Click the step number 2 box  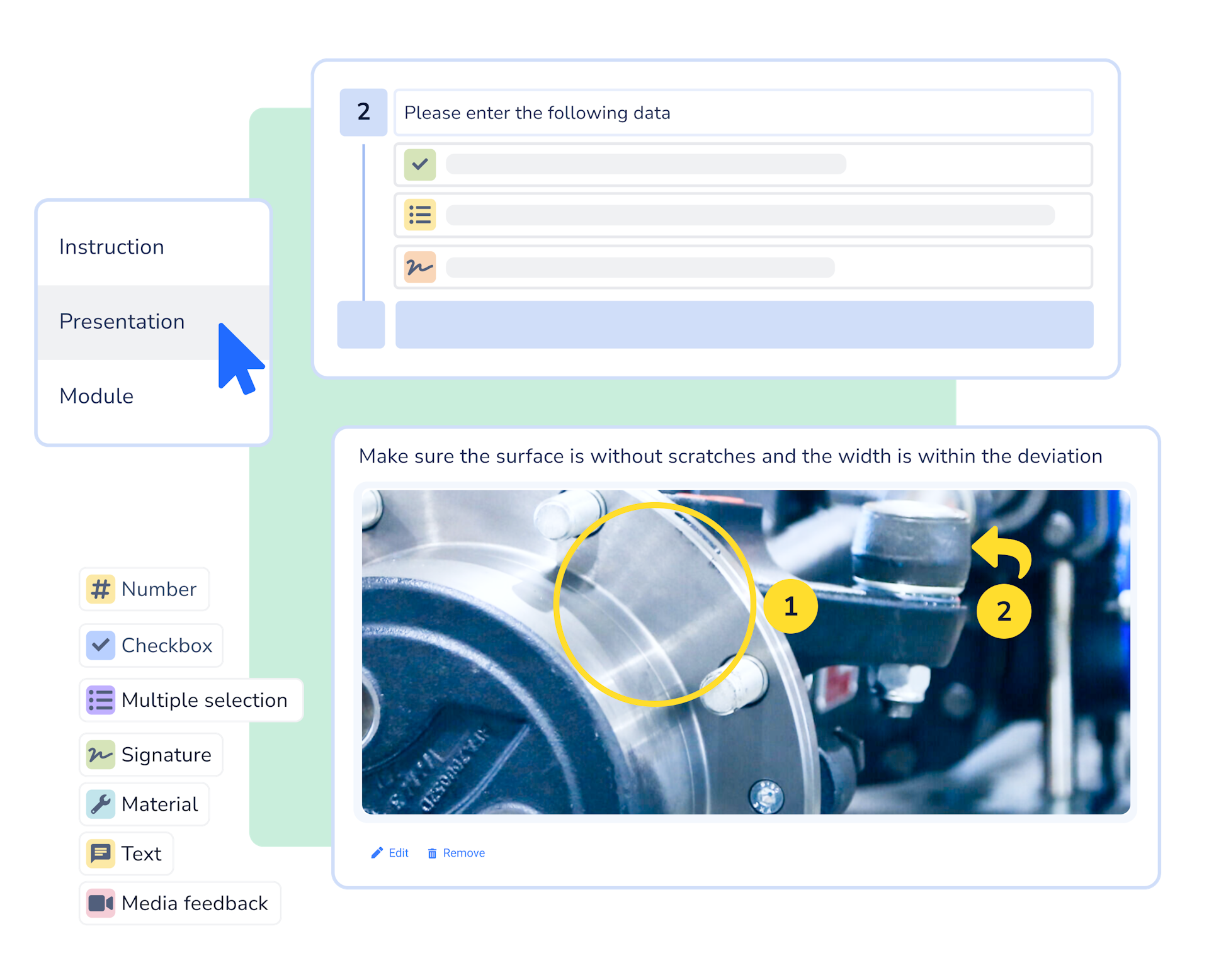click(363, 112)
